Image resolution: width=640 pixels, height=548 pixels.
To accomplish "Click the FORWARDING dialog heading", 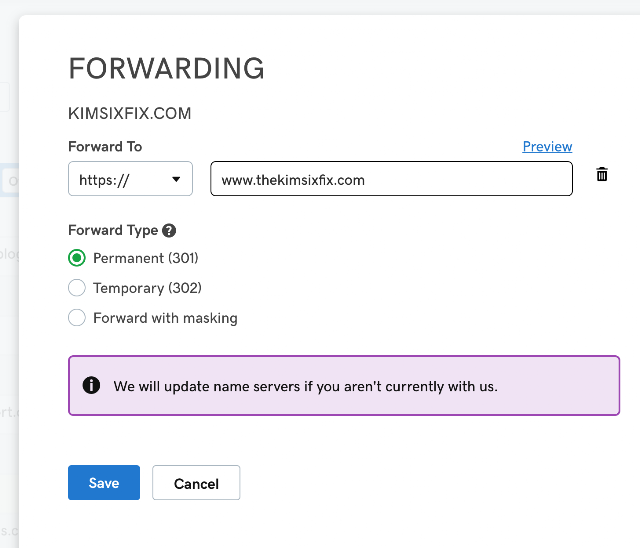I will tap(167, 68).
